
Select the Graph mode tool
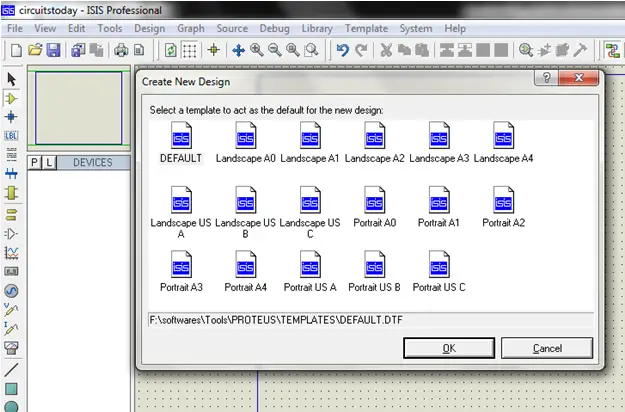click(11, 253)
